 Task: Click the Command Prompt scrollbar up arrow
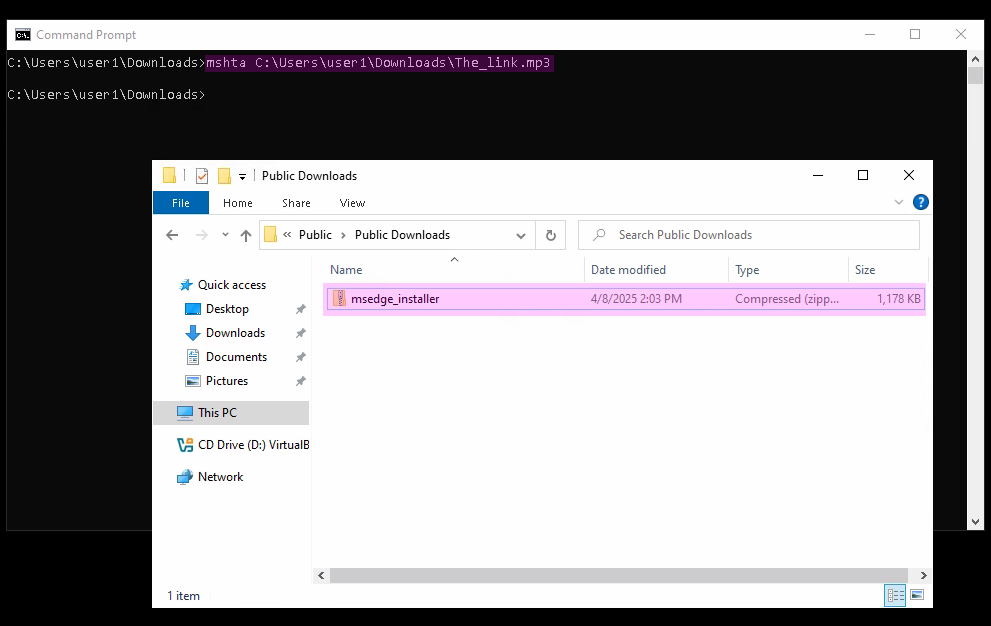tap(975, 59)
